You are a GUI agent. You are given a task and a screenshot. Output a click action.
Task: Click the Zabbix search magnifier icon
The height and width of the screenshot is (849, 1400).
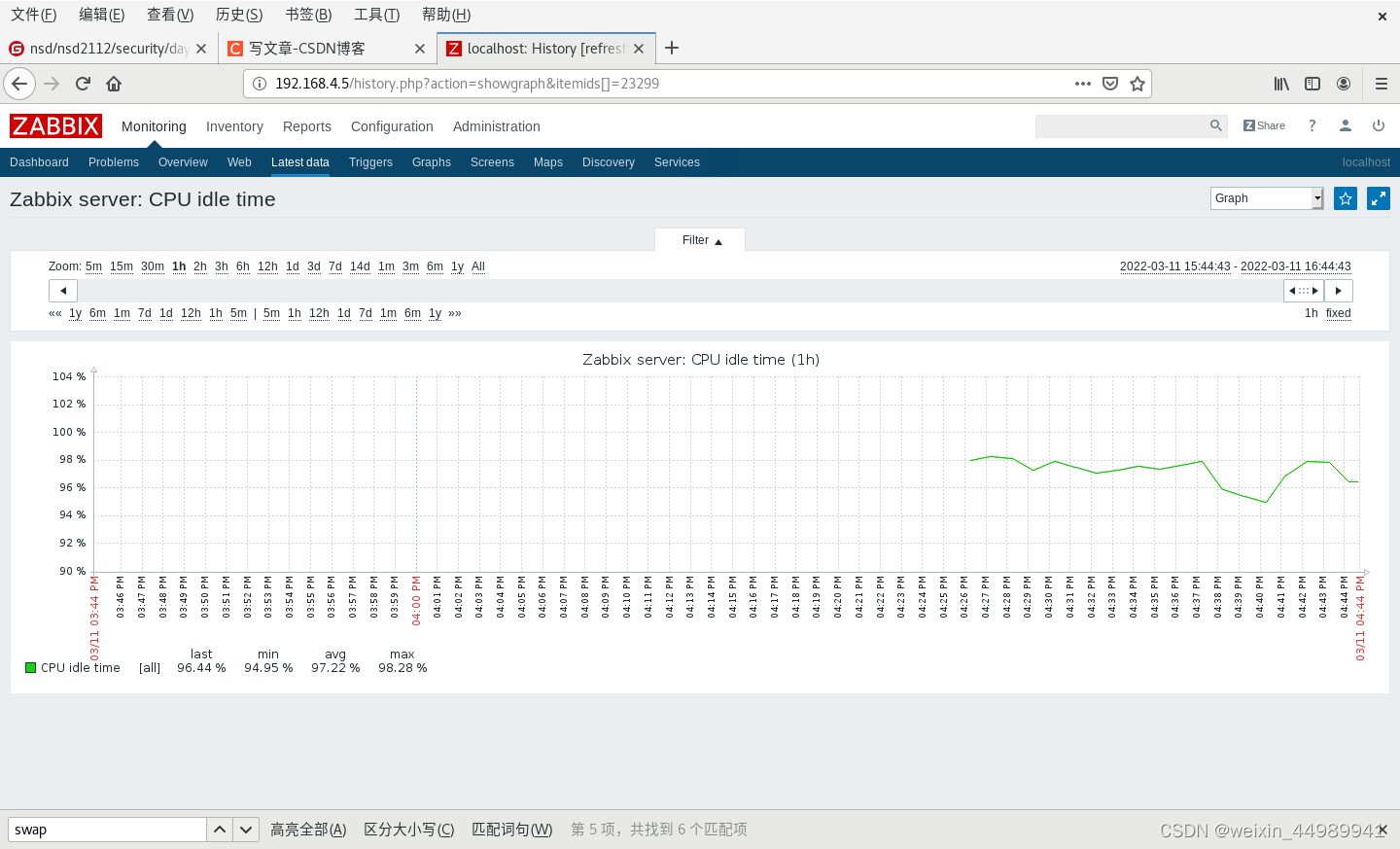click(1215, 125)
